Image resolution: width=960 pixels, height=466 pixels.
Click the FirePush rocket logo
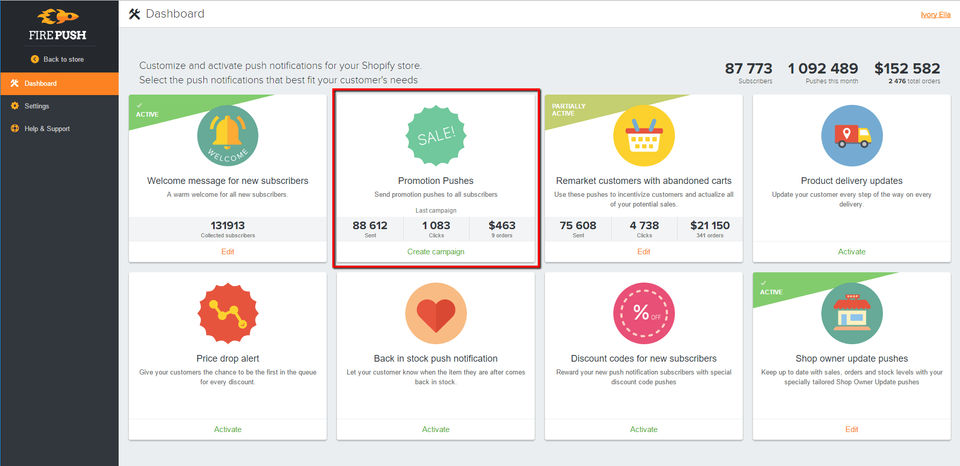pos(59,19)
